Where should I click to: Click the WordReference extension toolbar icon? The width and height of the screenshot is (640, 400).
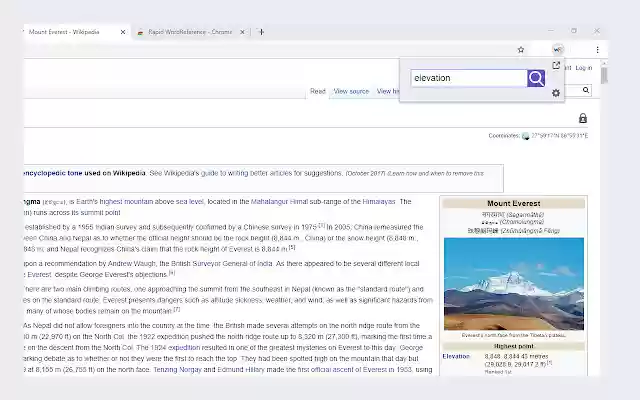click(x=558, y=50)
